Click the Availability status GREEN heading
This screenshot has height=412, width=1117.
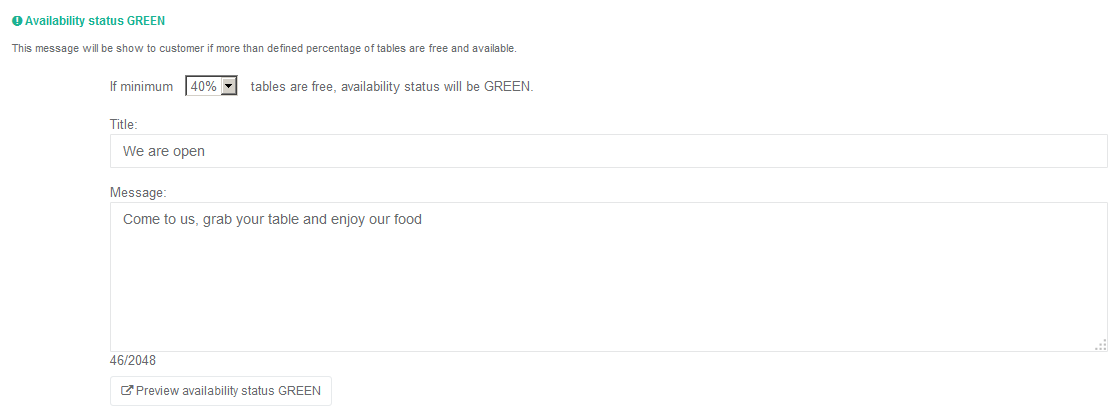point(95,21)
